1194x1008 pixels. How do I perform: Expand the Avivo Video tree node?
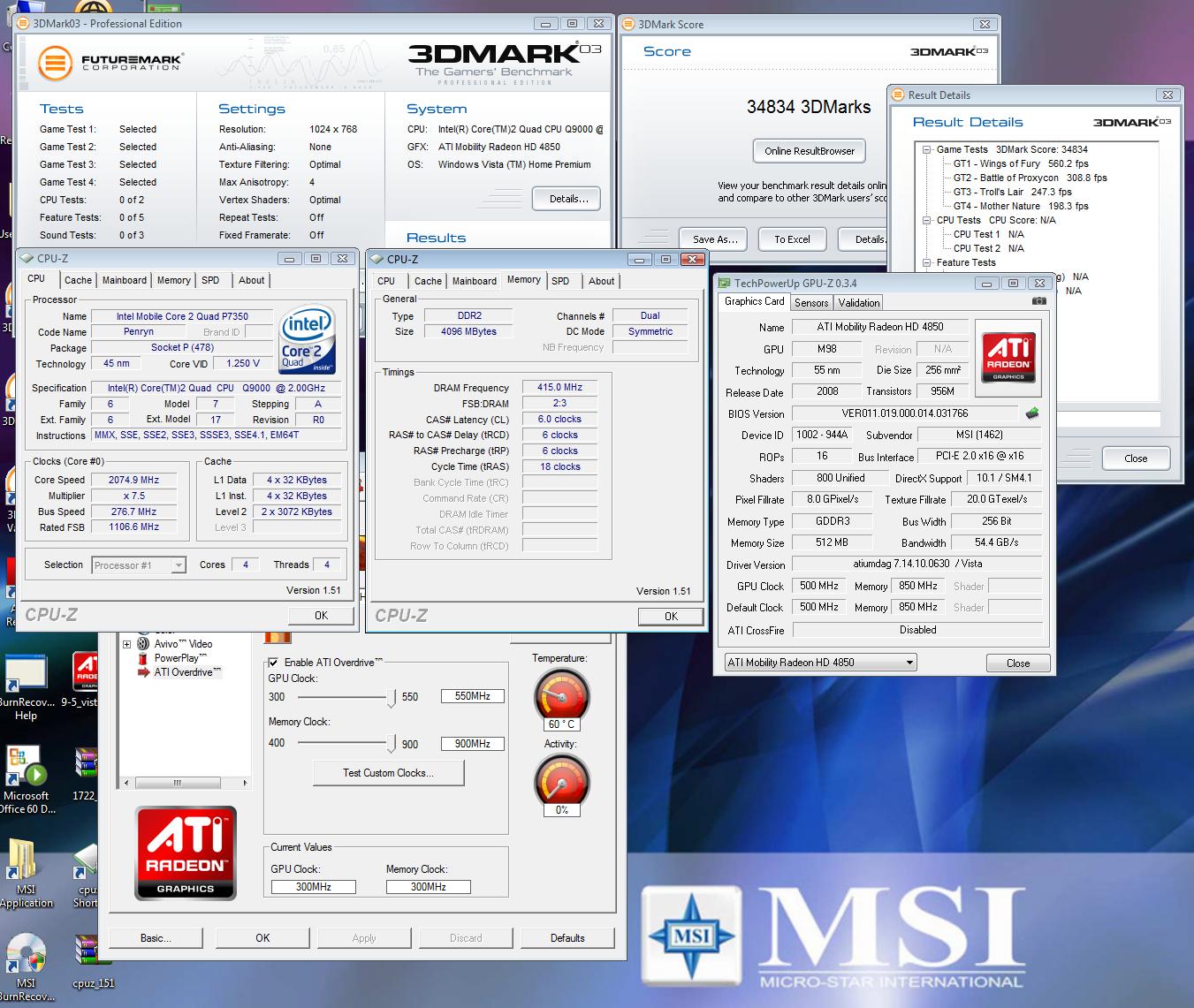[126, 644]
